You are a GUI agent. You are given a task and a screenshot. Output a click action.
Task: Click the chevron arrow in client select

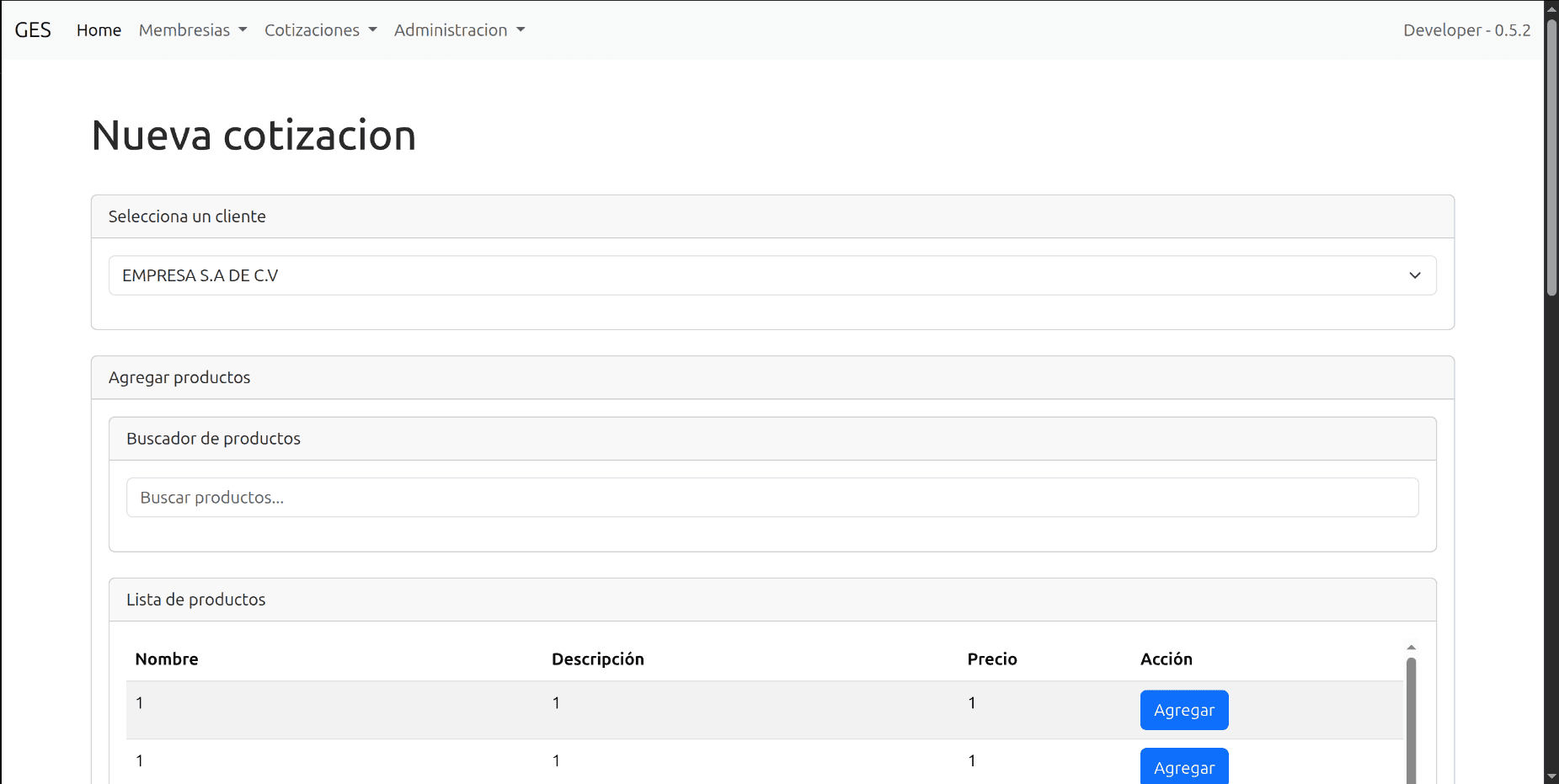[1415, 275]
